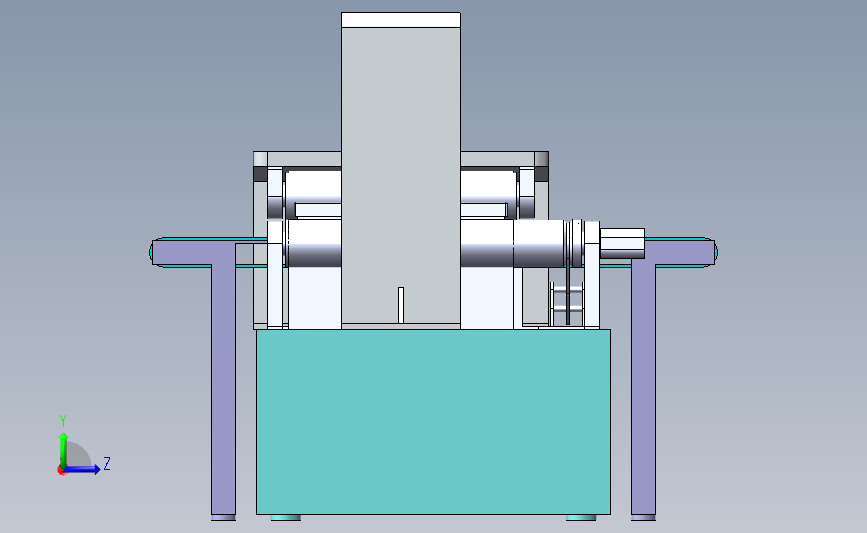Click the green Y axis of the orientation triad
The width and height of the screenshot is (867, 533).
(x=63, y=449)
